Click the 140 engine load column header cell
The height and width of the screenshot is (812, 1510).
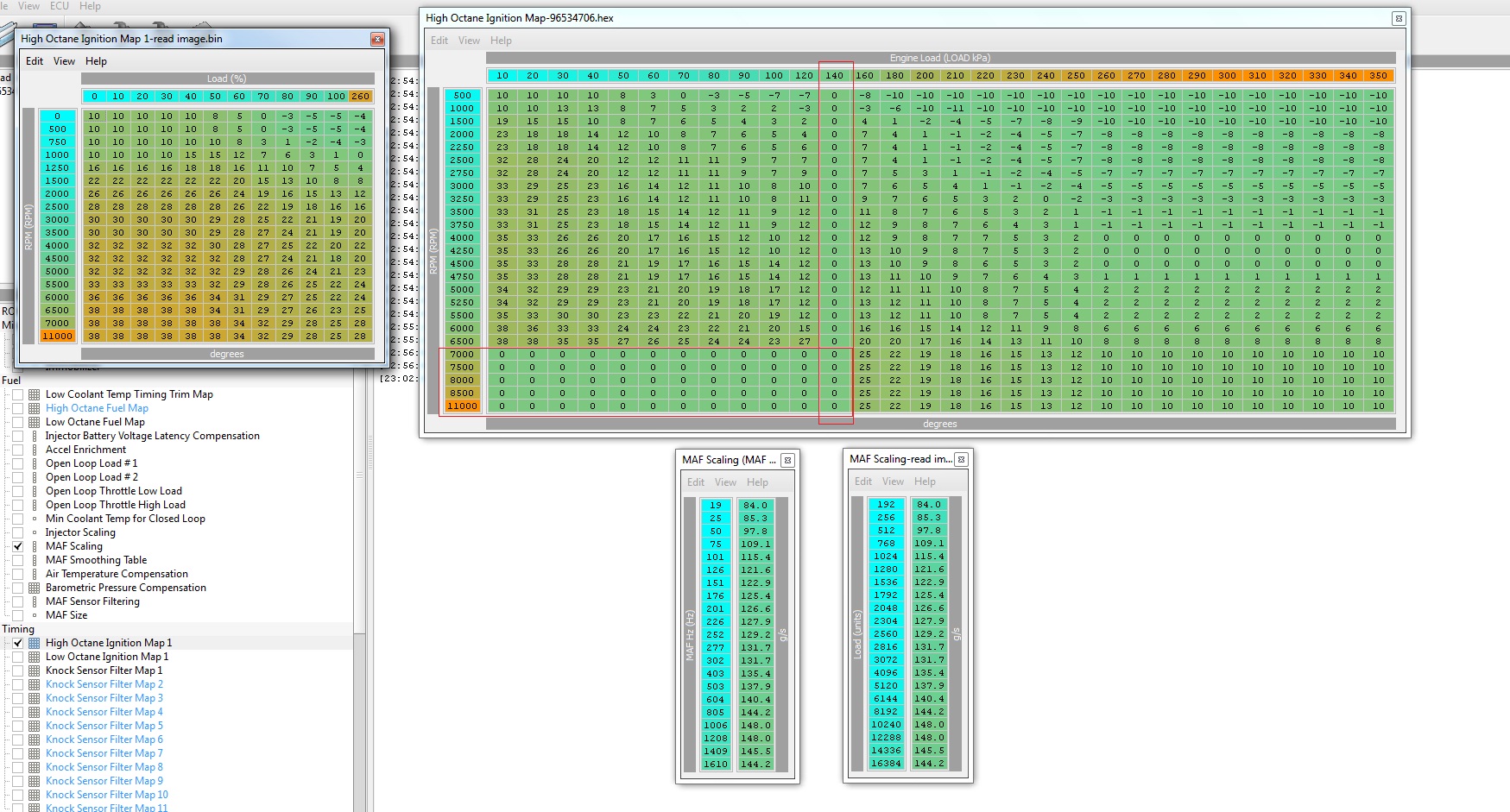(x=834, y=76)
